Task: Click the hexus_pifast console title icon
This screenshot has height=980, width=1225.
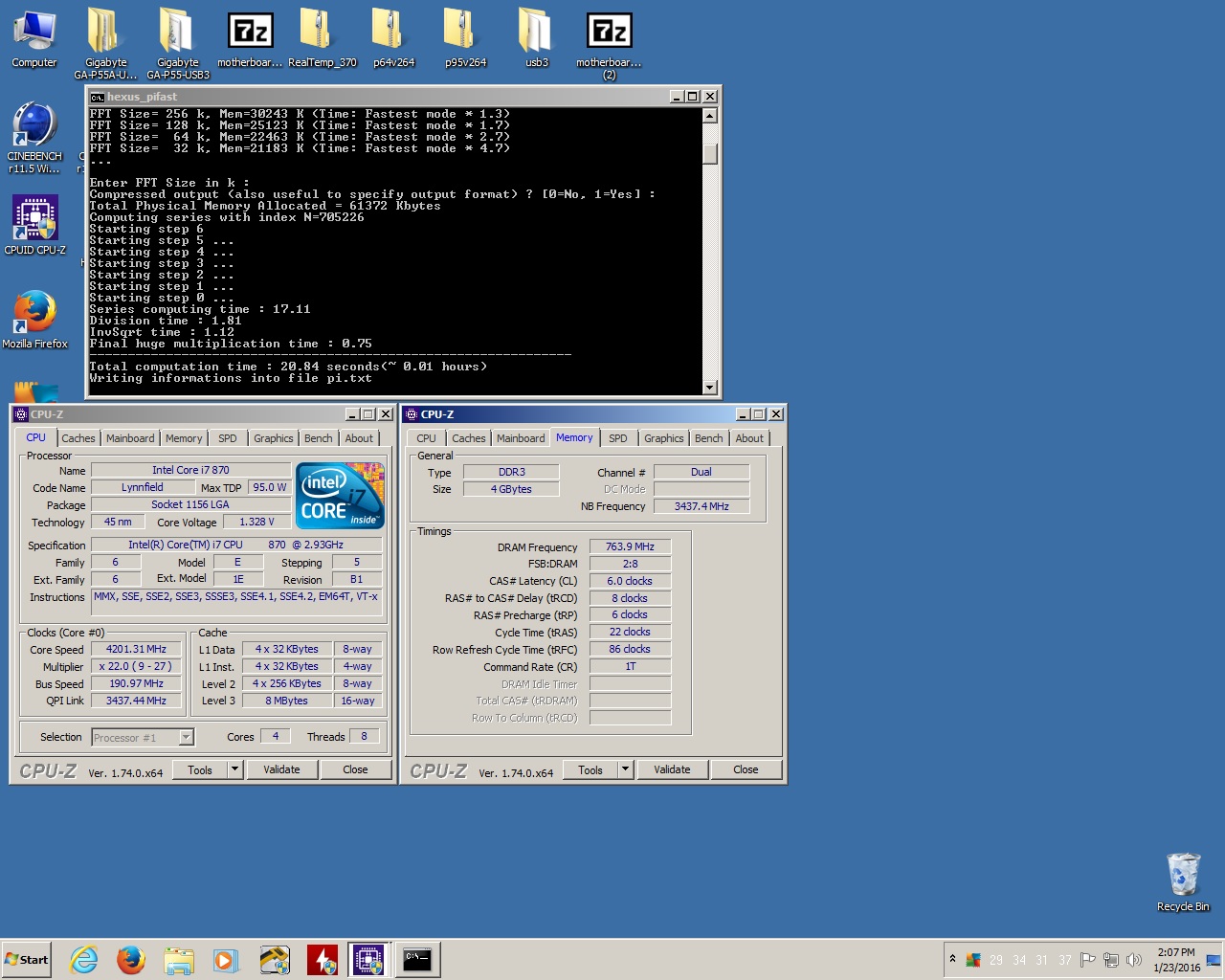Action: pos(97,97)
